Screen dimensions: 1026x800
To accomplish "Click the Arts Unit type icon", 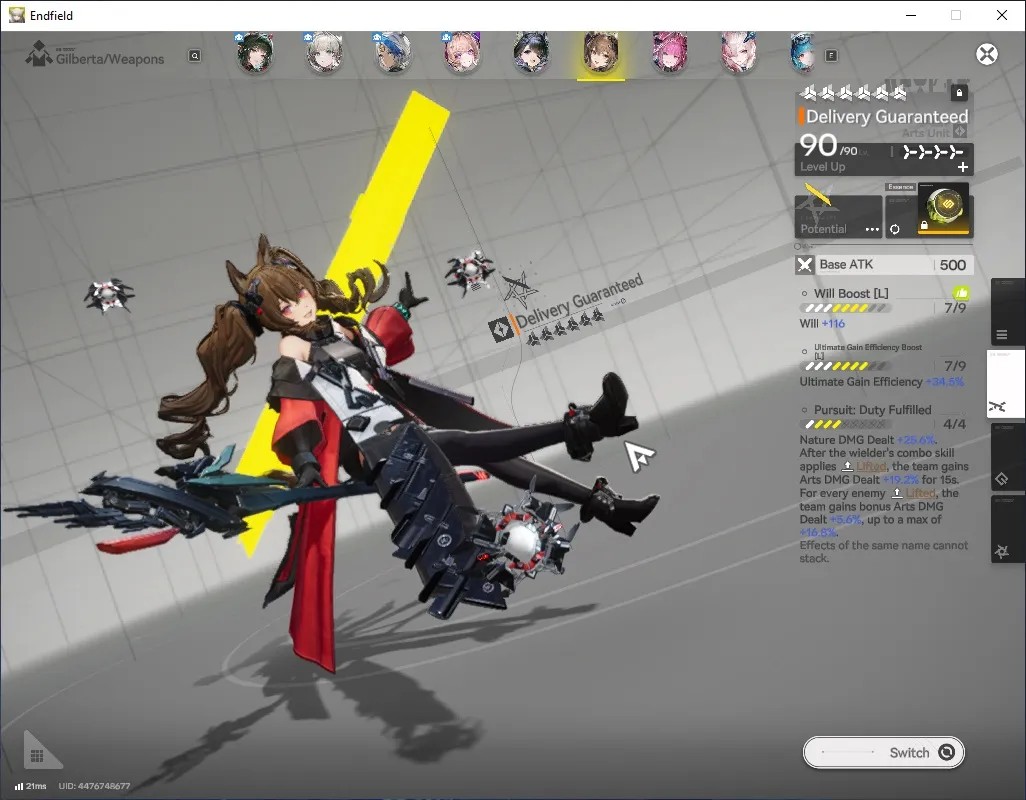I will coord(960,132).
